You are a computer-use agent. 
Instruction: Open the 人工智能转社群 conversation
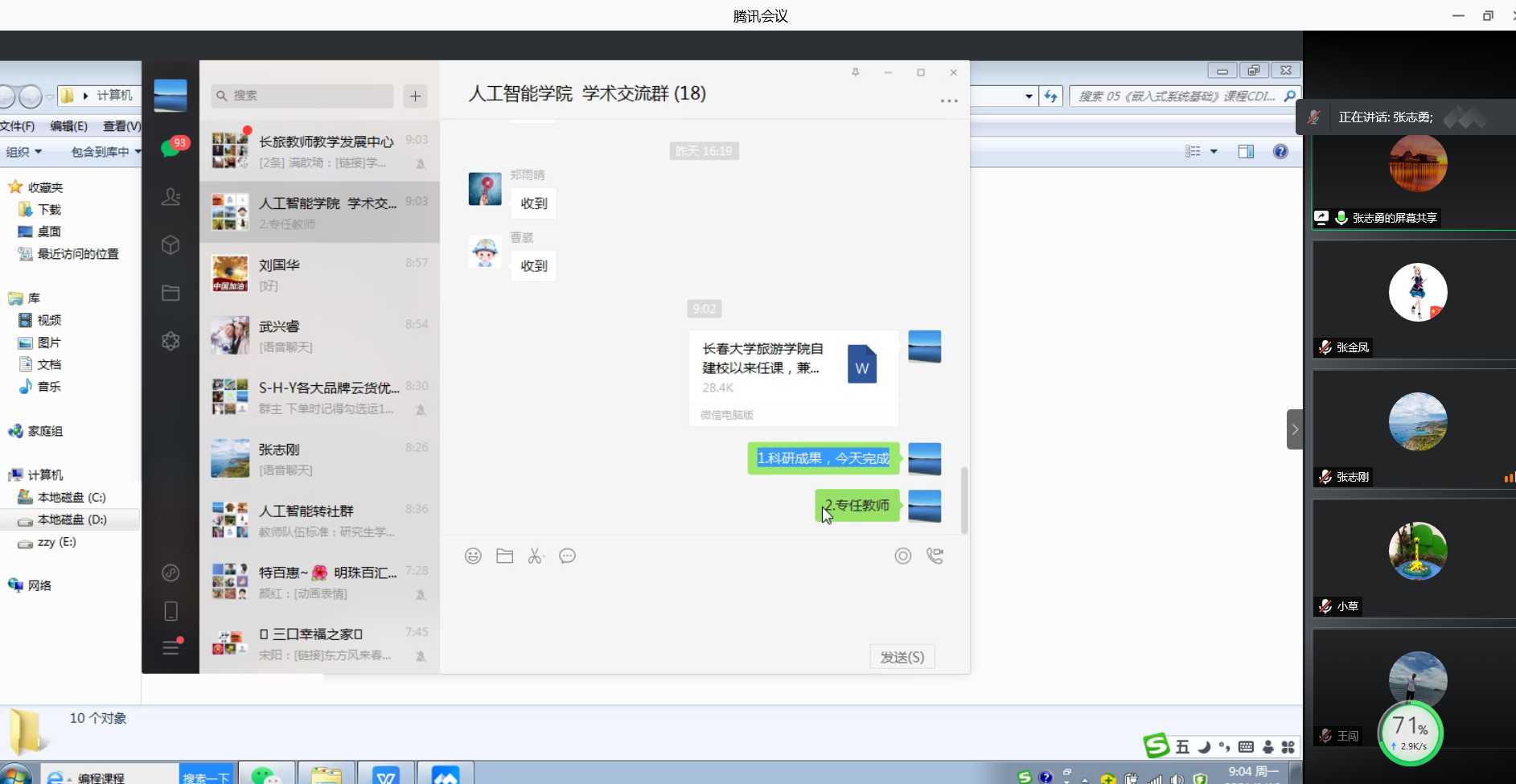click(x=319, y=520)
